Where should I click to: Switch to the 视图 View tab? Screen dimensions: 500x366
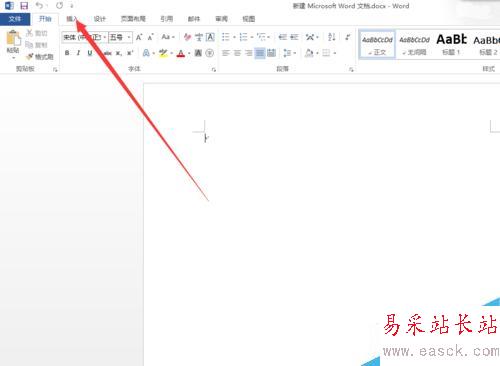(x=248, y=19)
